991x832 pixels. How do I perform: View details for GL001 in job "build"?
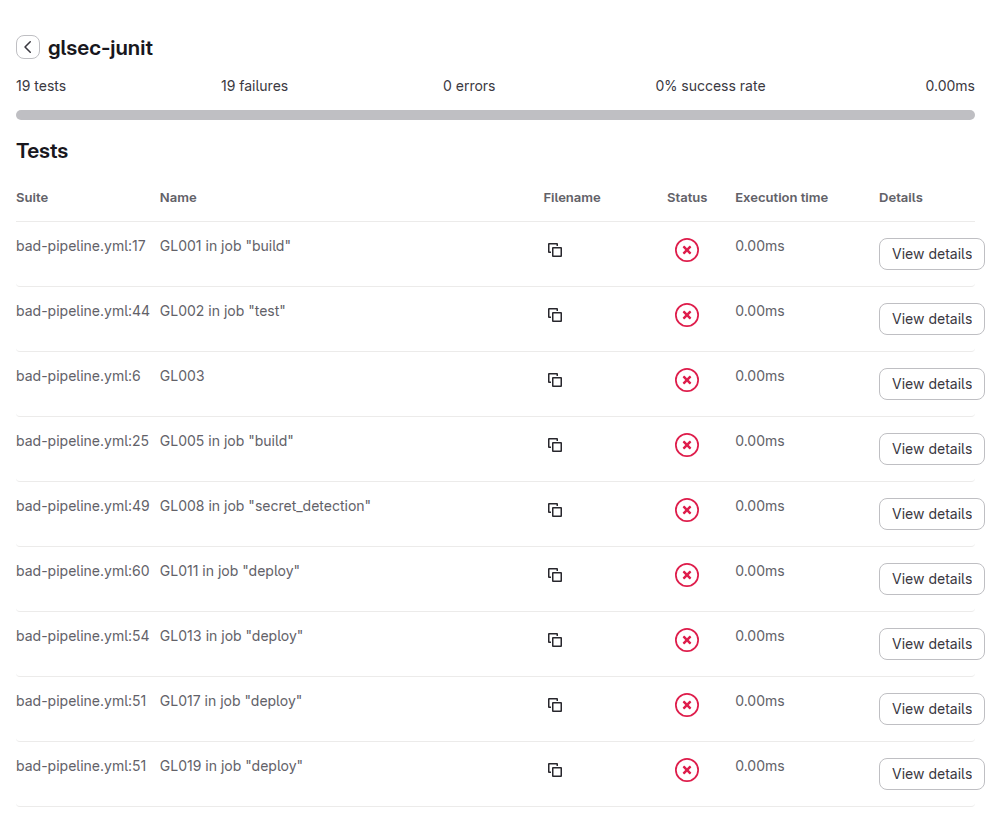(932, 254)
